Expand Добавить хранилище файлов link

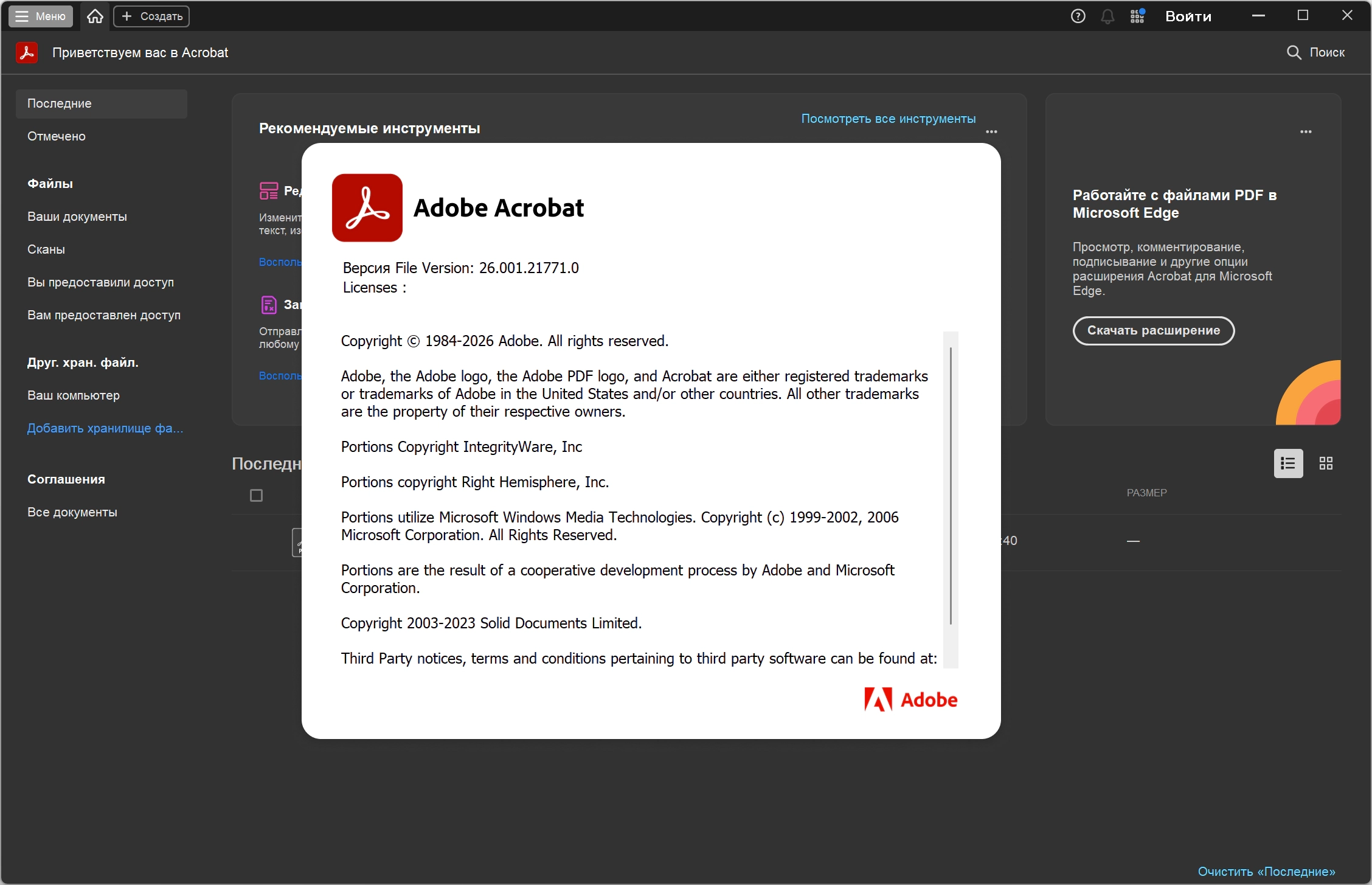tap(105, 428)
